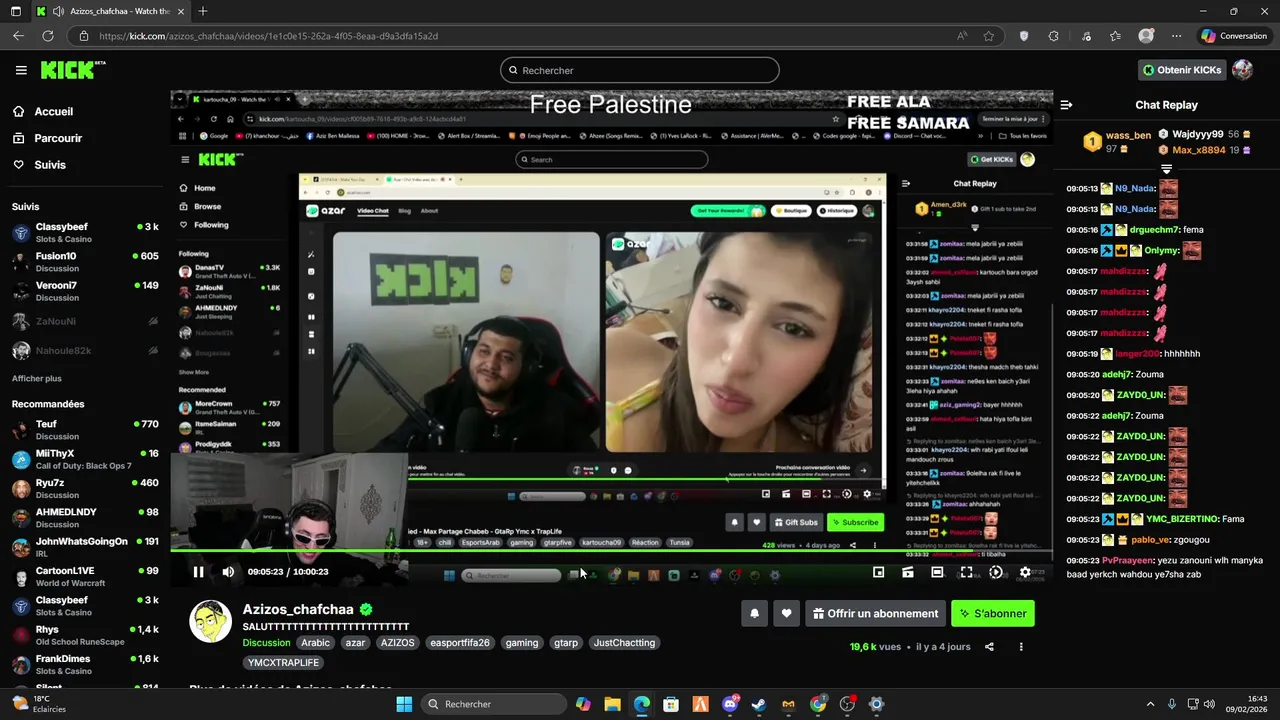The height and width of the screenshot is (720, 1280).
Task: Open the Discussion category link
Action: 266,643
